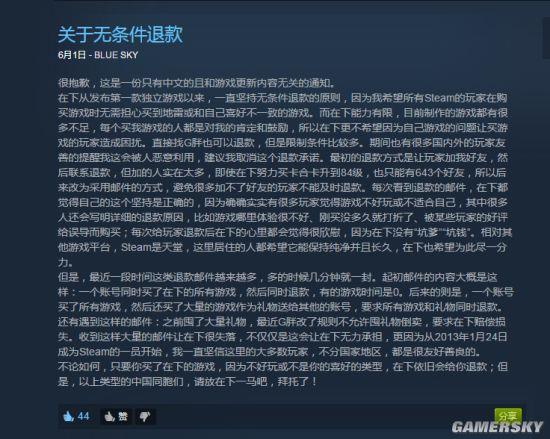This screenshot has width=550, height=439.
Task: Open the 关于无条件退款 announcement title
Action: 120,34
